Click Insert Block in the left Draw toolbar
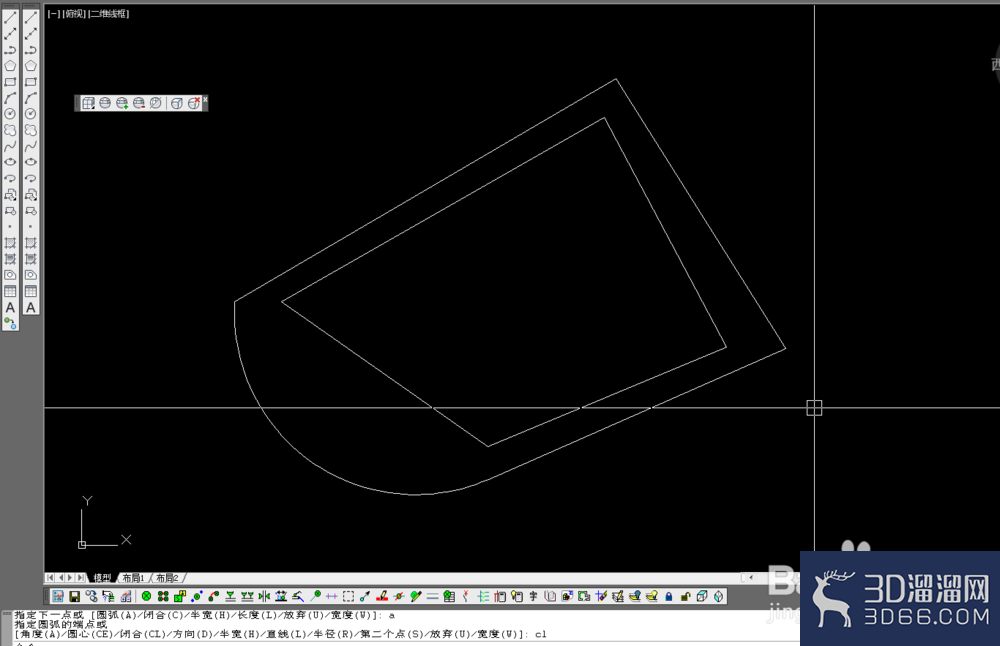The image size is (1000, 646). [x=10, y=195]
